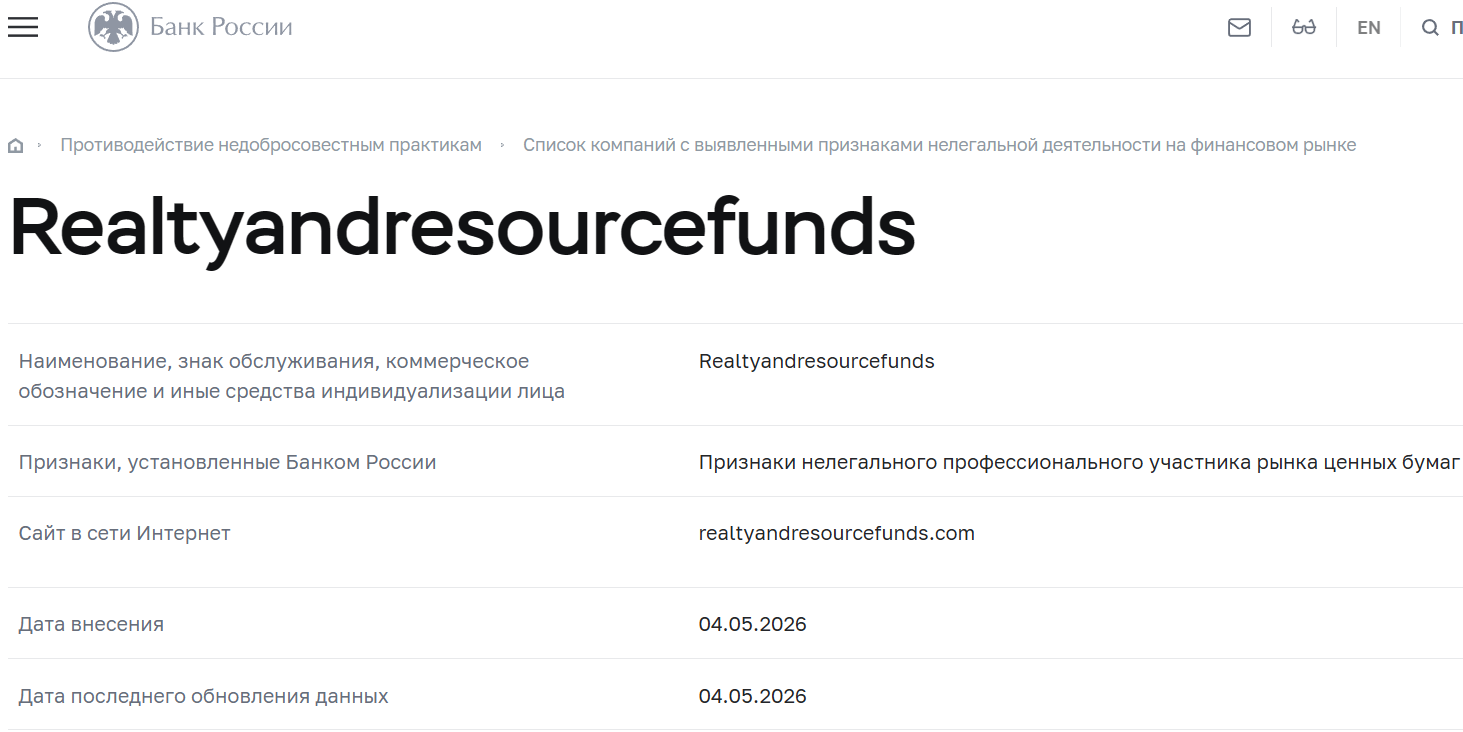Go to the home breadcrumb icon
The image size is (1463, 732).
click(x=15, y=146)
